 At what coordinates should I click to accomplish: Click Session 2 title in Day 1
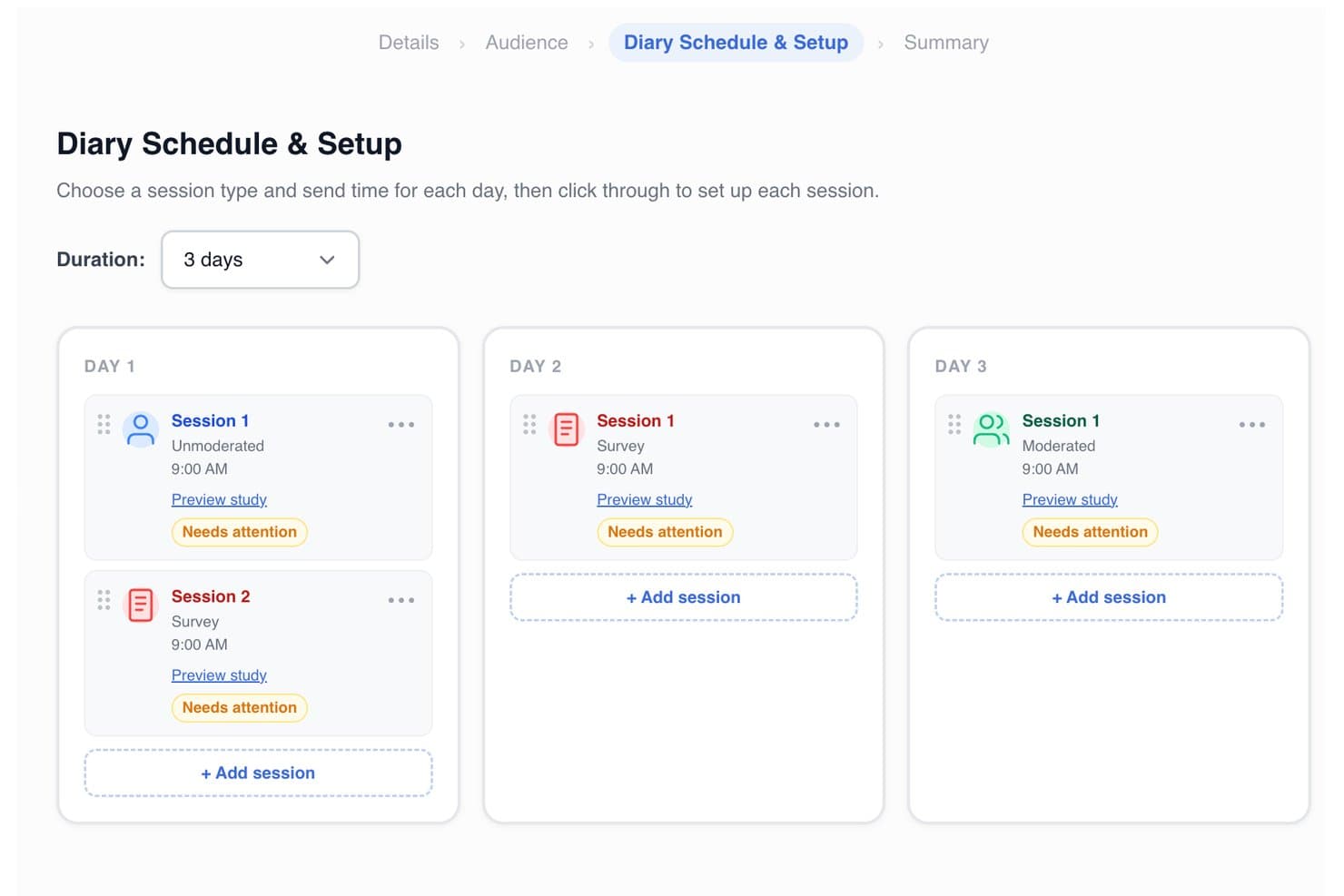click(x=211, y=596)
